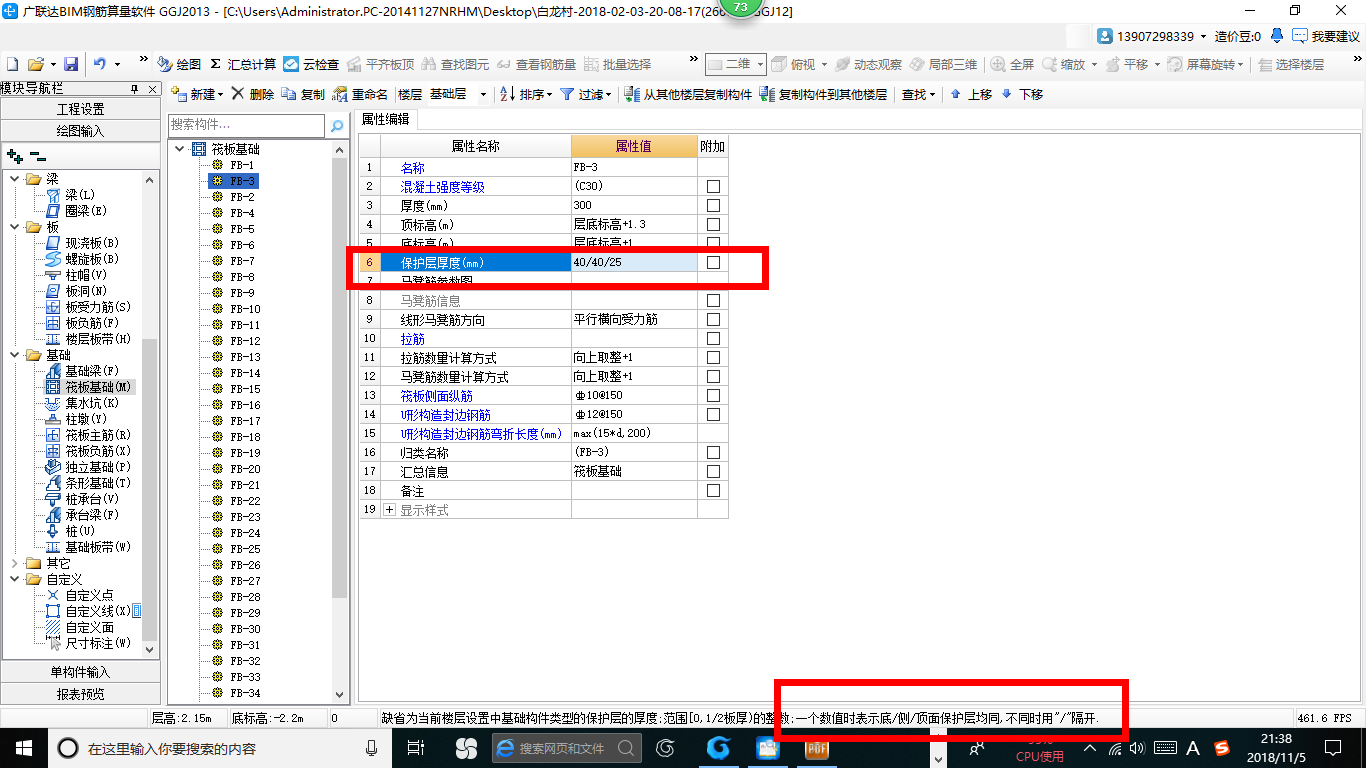Click 新建 new component button

point(197,94)
